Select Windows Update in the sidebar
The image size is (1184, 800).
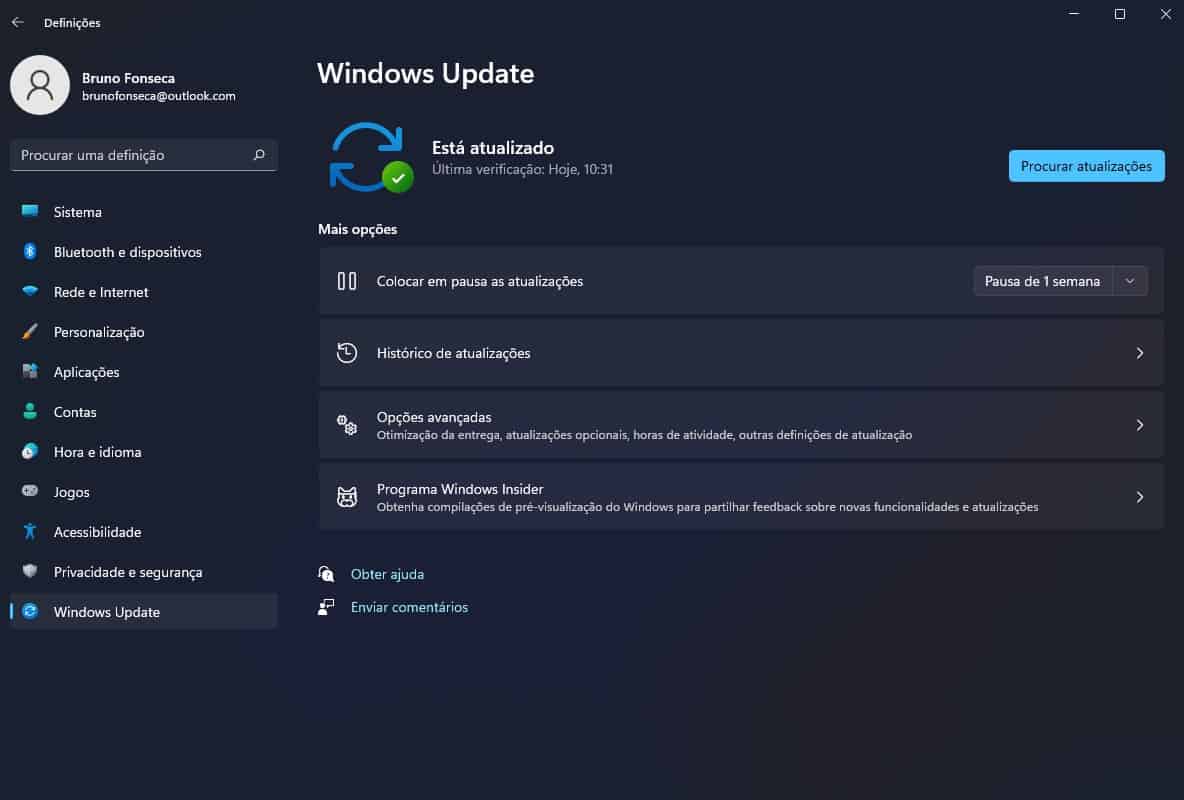click(x=143, y=612)
